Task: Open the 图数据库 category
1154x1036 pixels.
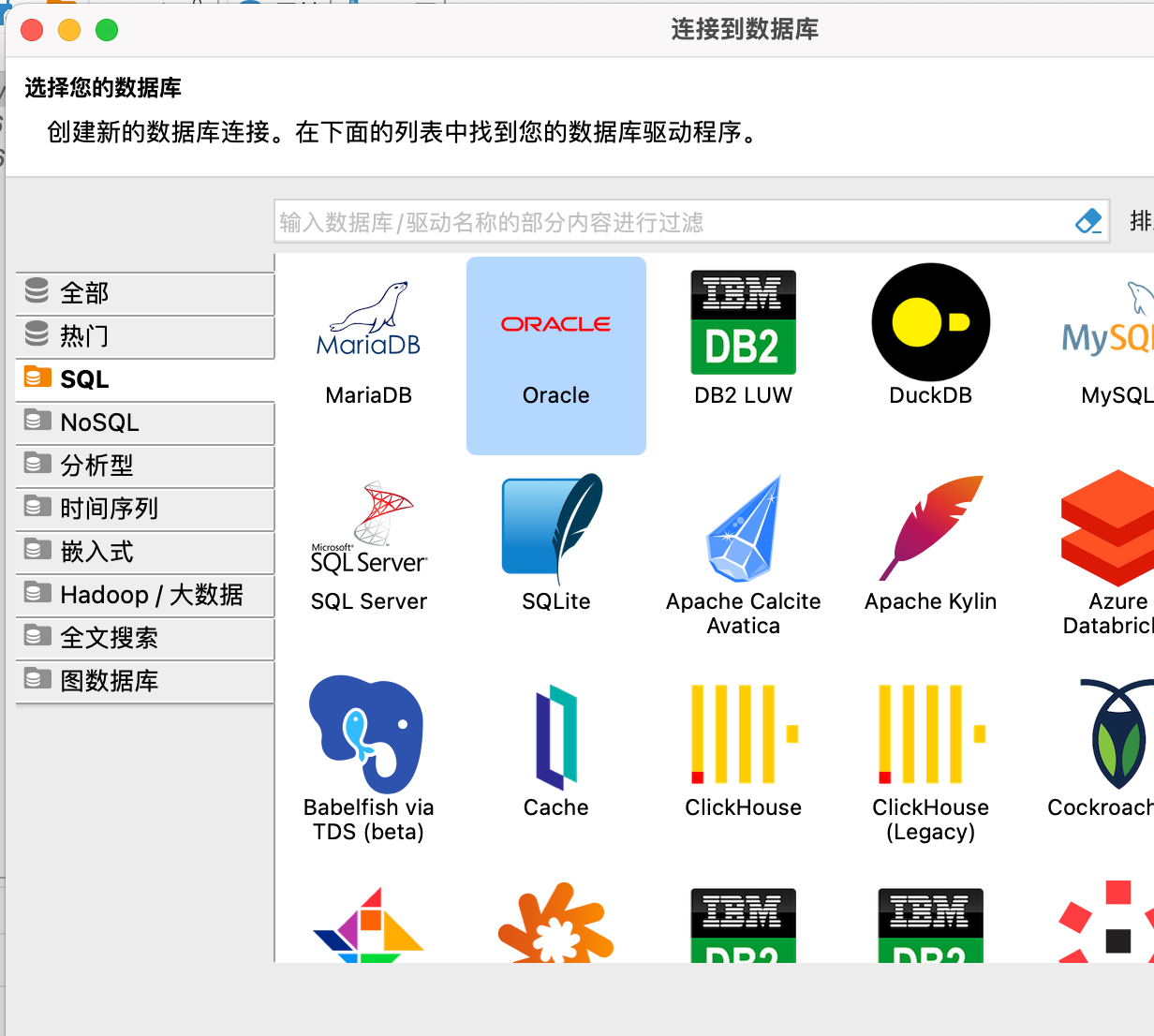Action: click(x=145, y=681)
